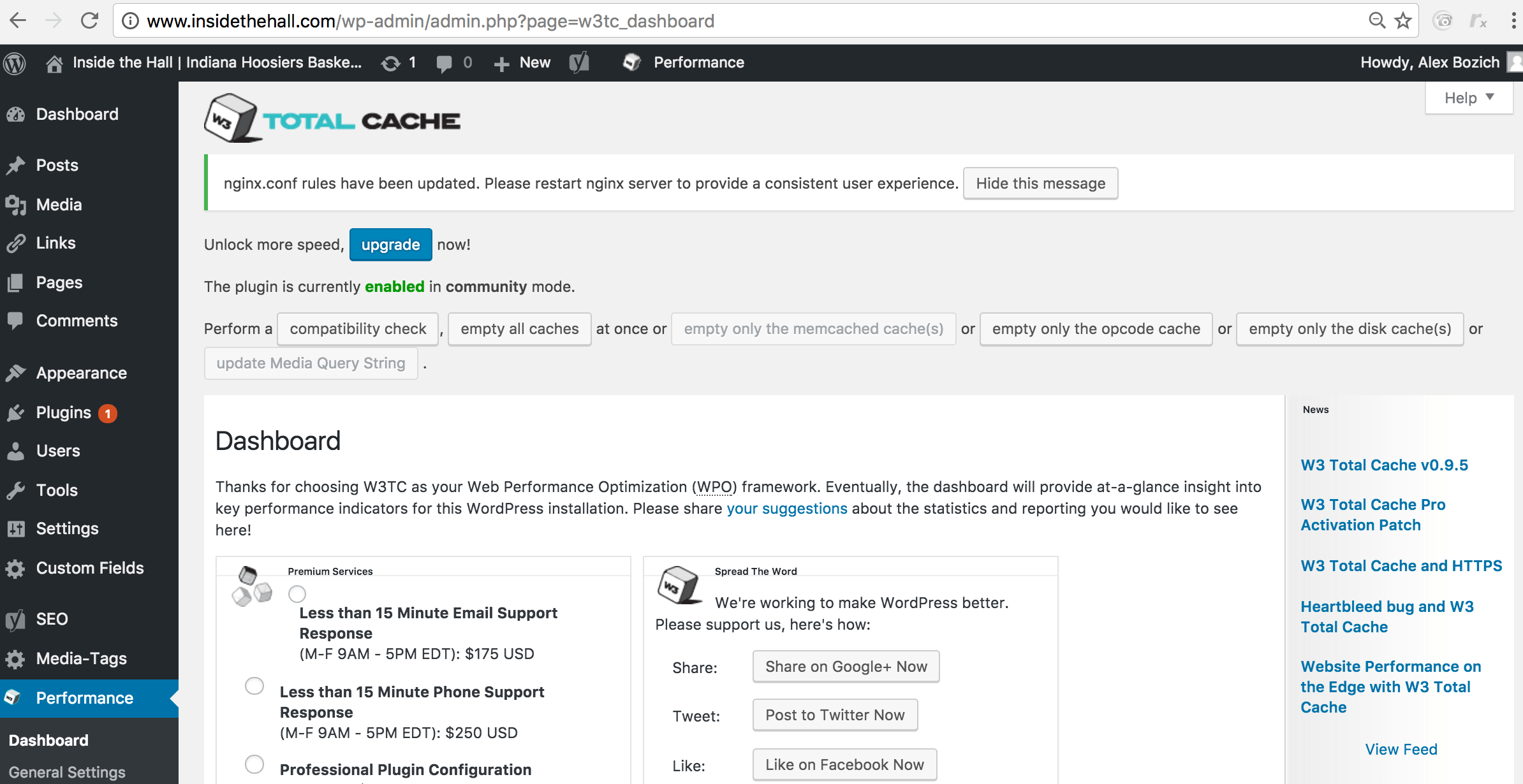Click the zoom magnifier icon in the address bar
The width and height of the screenshot is (1523, 784).
point(1376,21)
